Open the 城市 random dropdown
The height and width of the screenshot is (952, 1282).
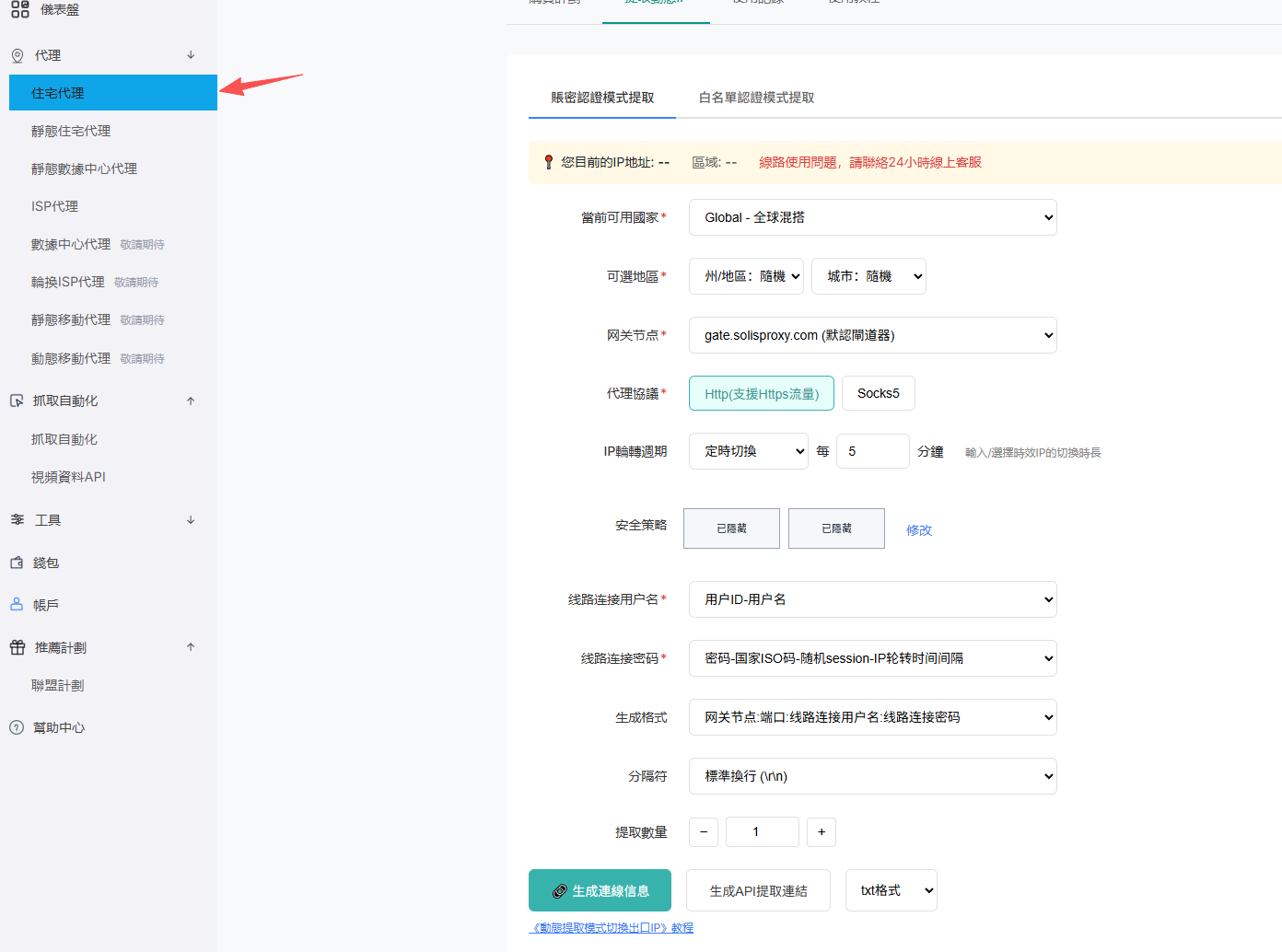point(868,276)
